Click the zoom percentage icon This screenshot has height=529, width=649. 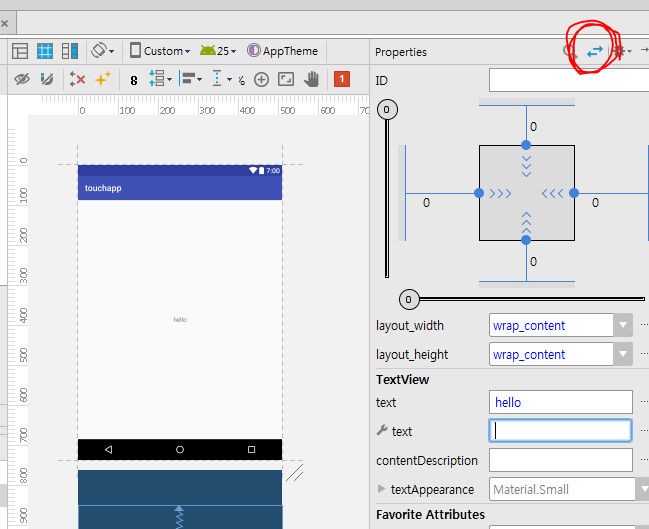(x=241, y=80)
